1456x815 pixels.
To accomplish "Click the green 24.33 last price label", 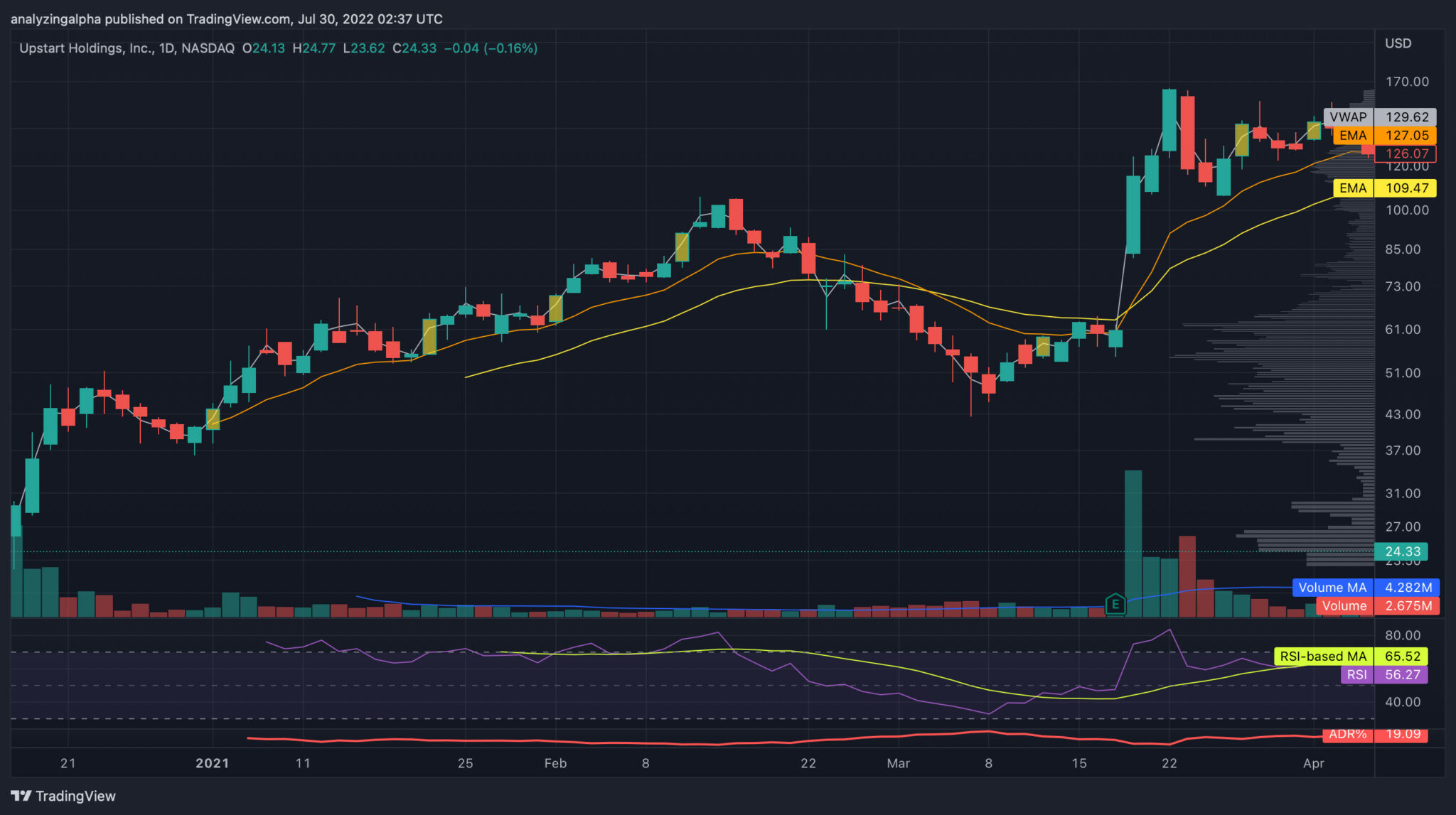I will tap(1401, 551).
